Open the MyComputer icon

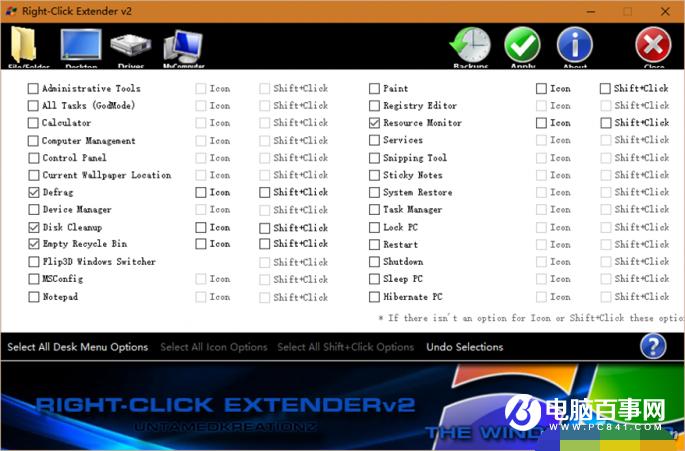pyautogui.click(x=183, y=46)
